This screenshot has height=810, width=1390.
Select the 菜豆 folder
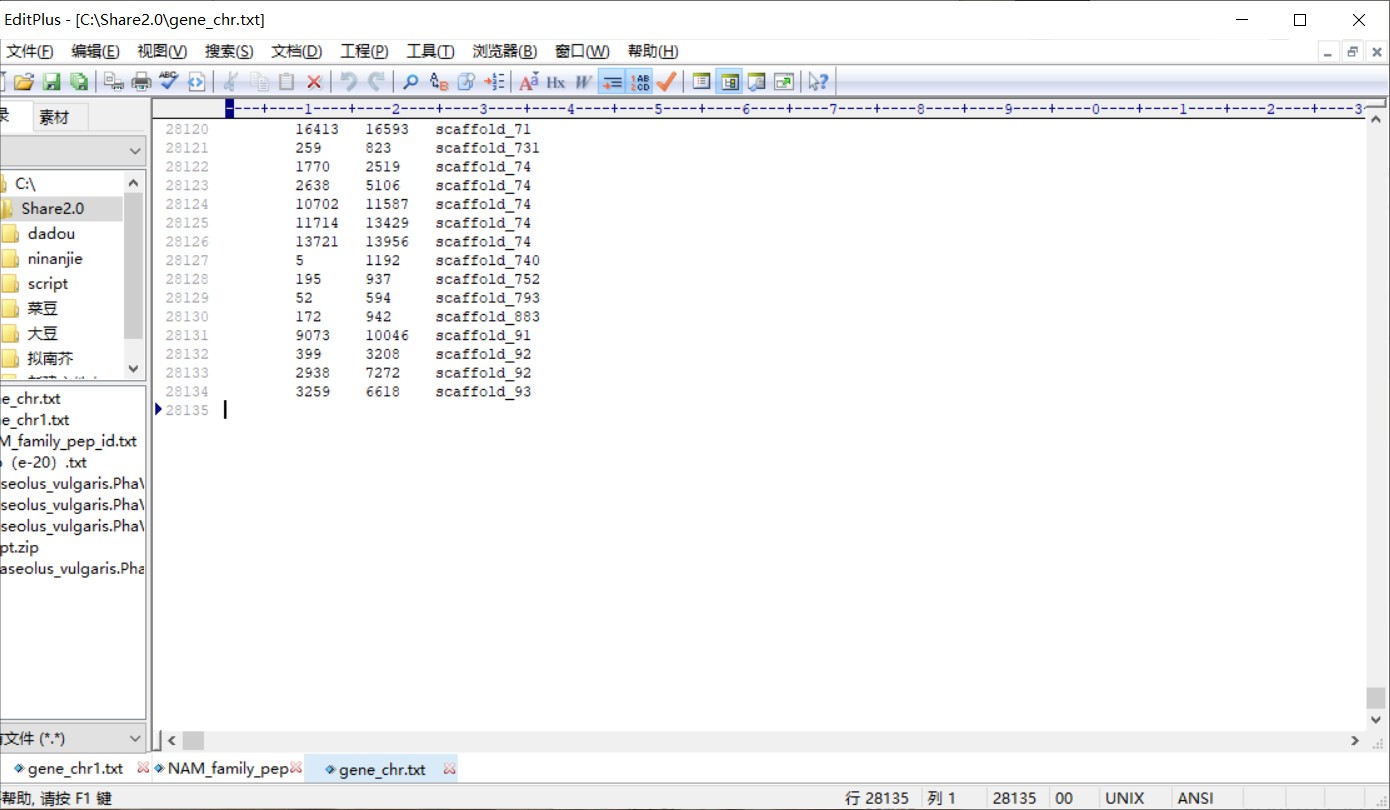[x=43, y=309]
